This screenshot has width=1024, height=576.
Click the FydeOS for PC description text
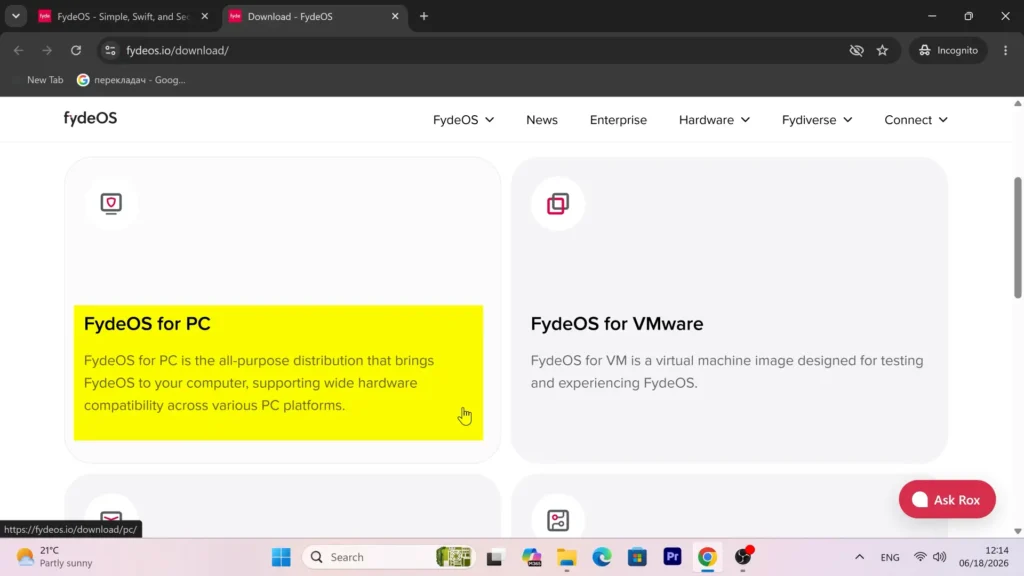click(259, 383)
